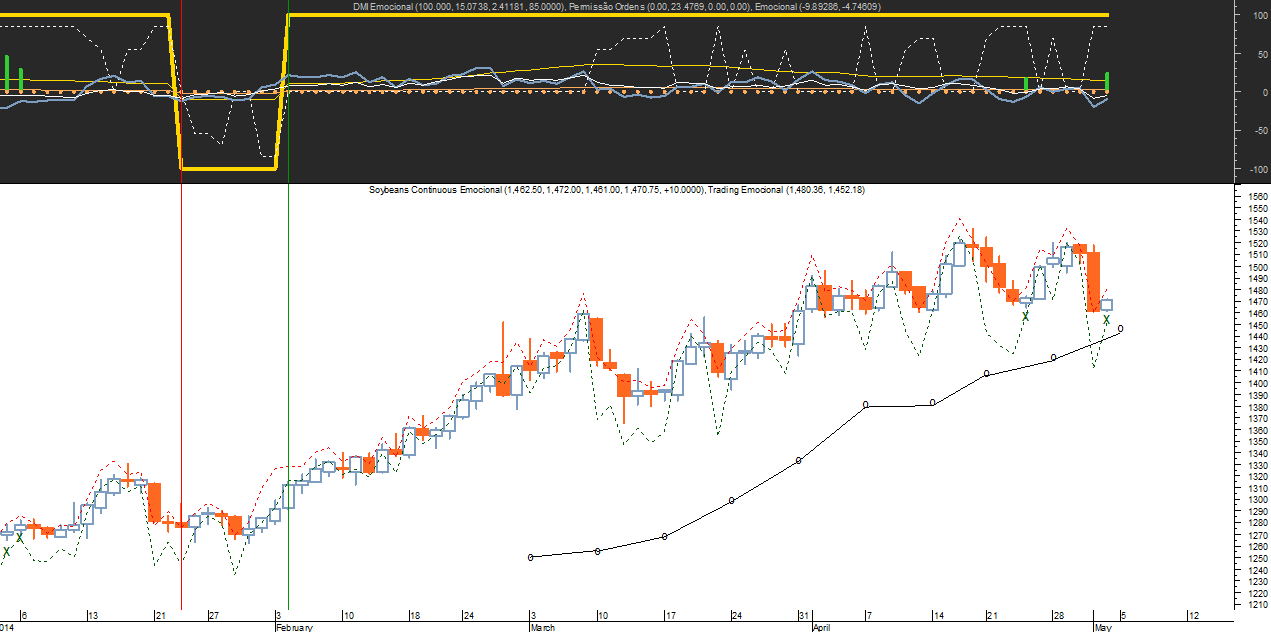
Task: Click the last circle marker on the black trend line
Action: (1120, 328)
